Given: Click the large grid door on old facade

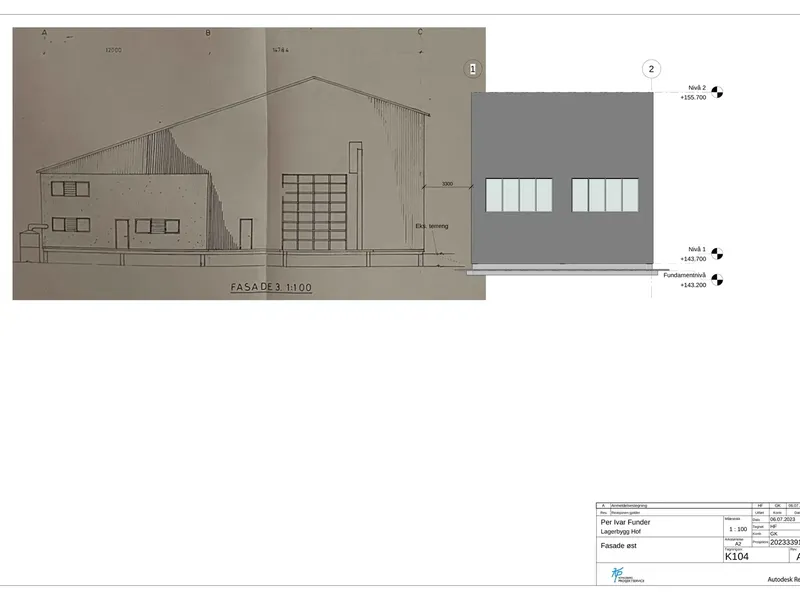Looking at the screenshot, I should pos(315,212).
